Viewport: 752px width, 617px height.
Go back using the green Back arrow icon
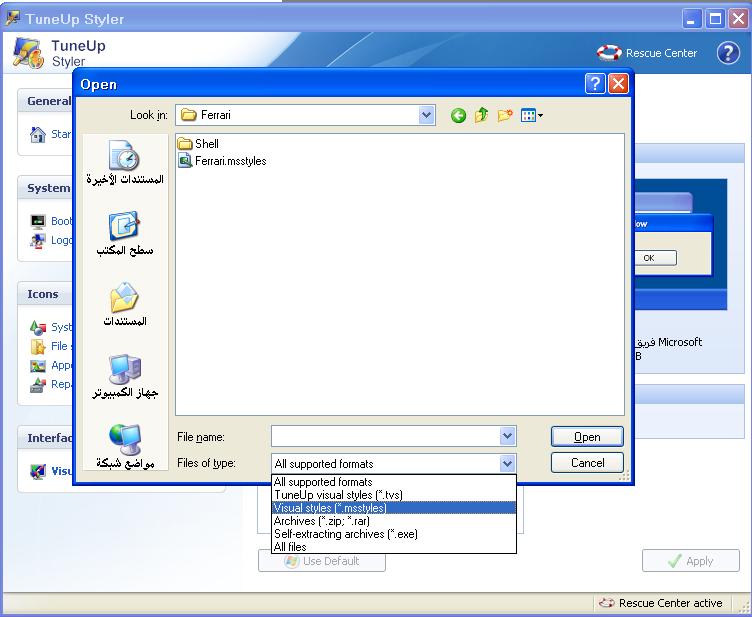click(458, 116)
